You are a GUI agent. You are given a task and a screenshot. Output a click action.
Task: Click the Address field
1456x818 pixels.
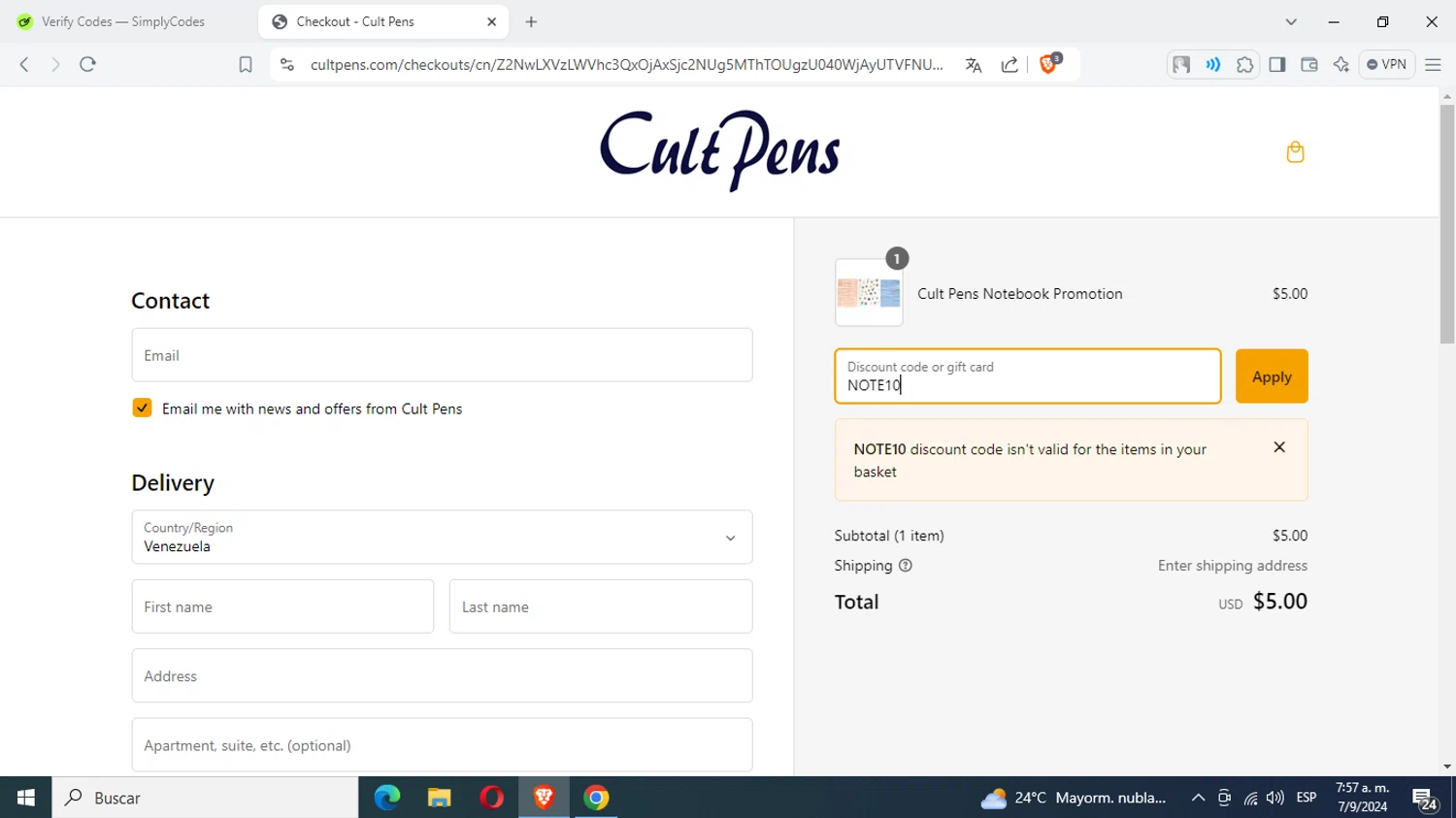[x=442, y=675]
